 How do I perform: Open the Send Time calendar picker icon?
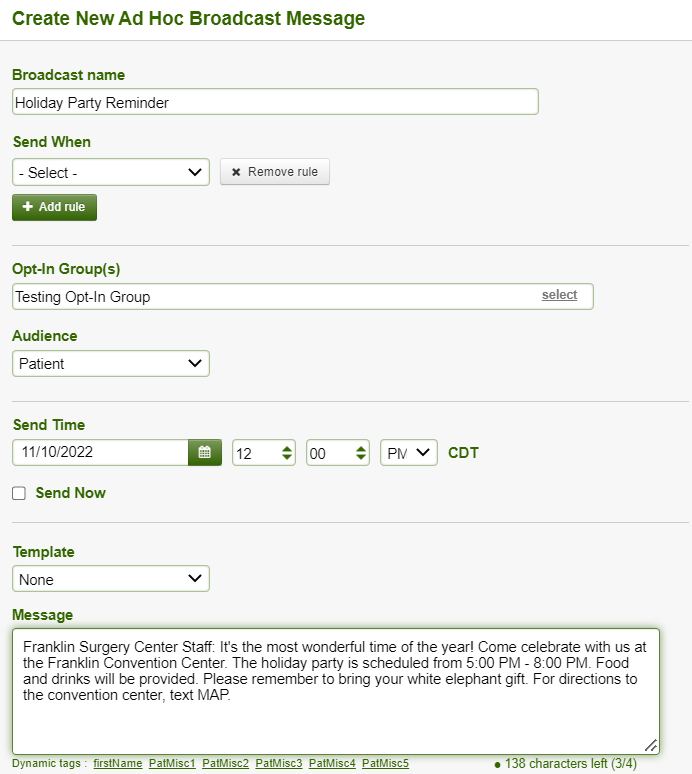(205, 452)
